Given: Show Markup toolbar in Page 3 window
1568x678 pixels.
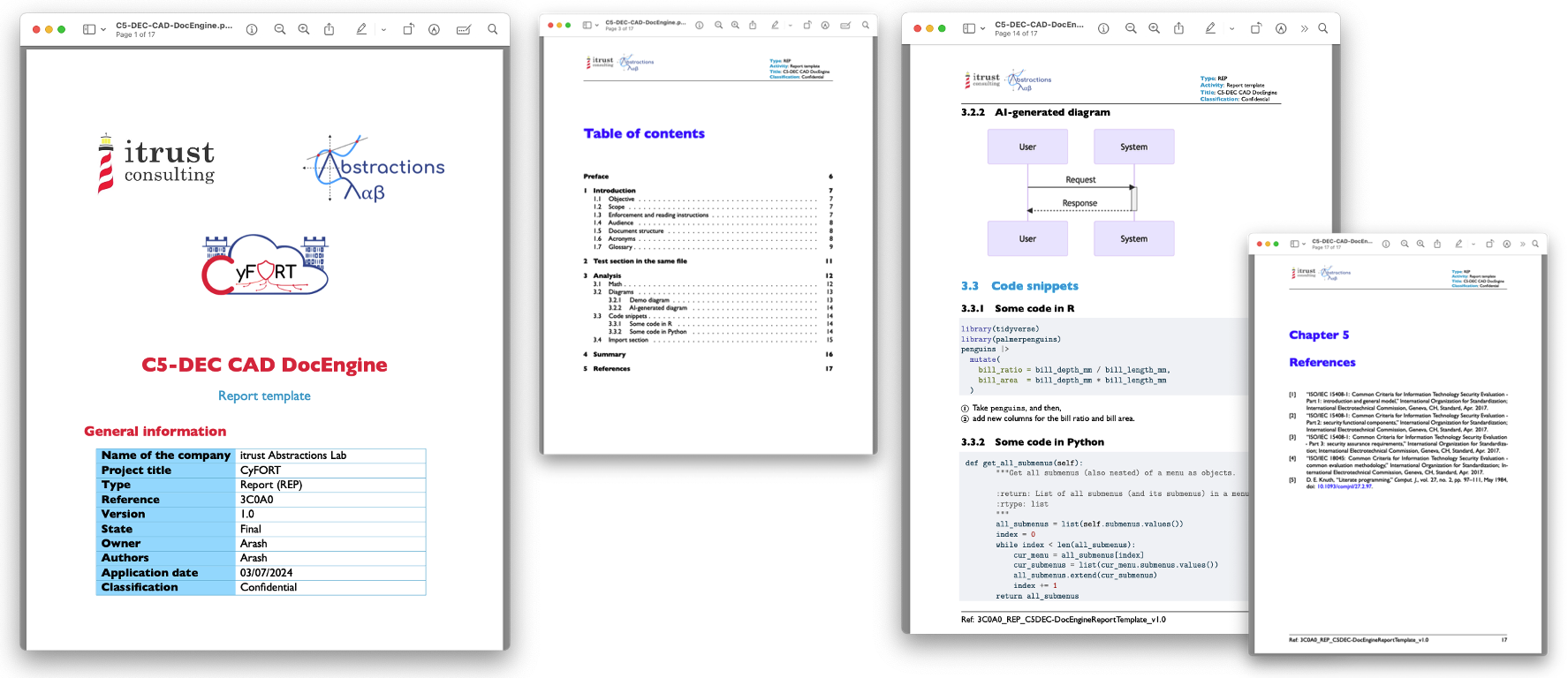Looking at the screenshot, I should [825, 25].
